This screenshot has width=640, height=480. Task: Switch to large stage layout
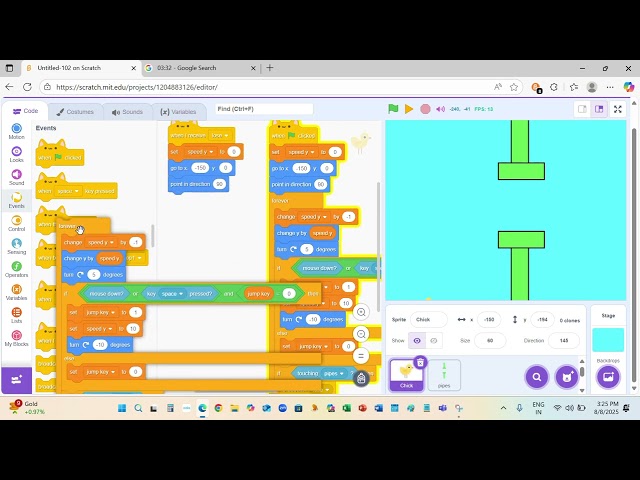click(599, 109)
